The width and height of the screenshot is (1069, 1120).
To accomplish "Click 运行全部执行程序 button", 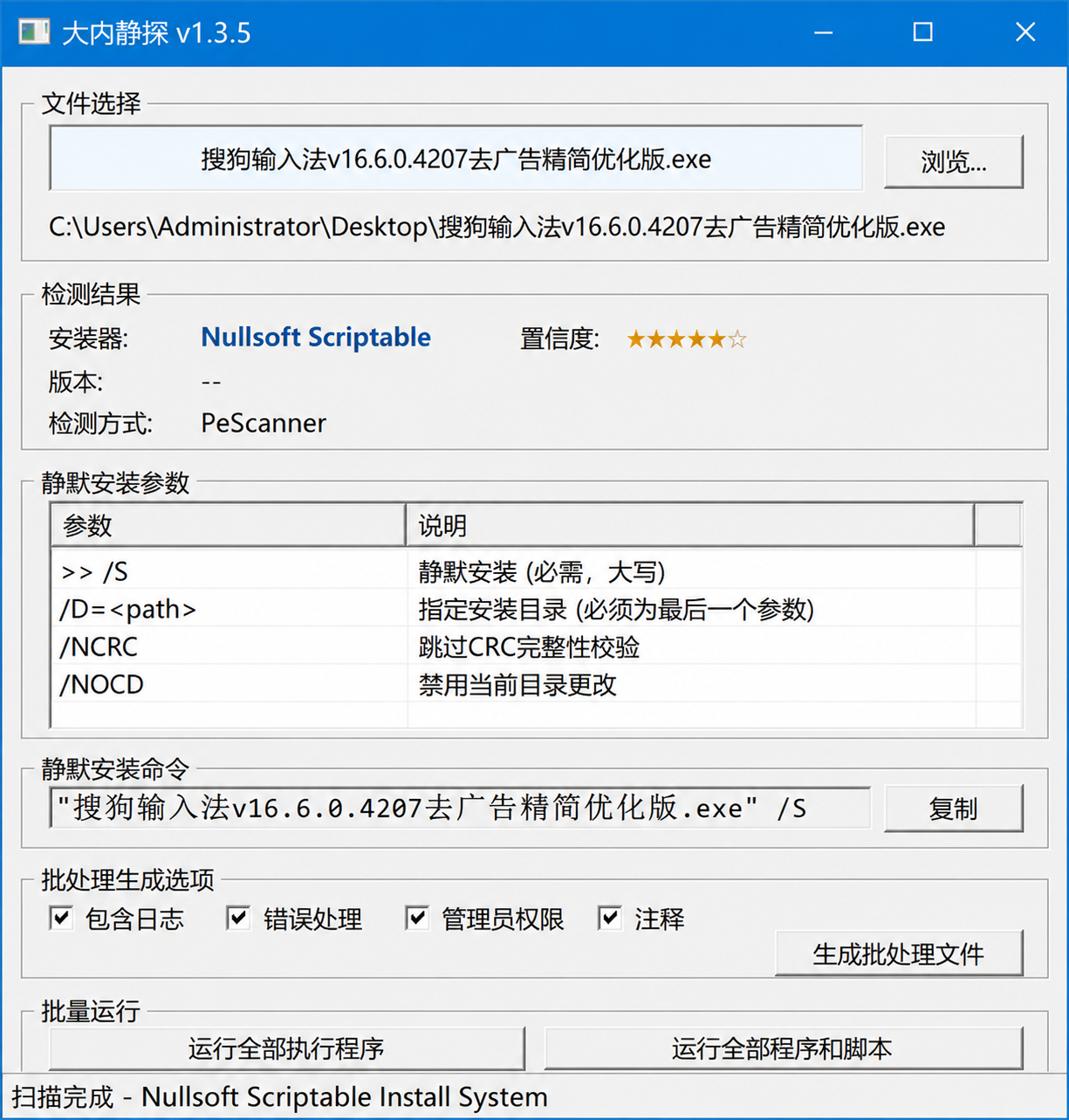I will coord(286,1048).
